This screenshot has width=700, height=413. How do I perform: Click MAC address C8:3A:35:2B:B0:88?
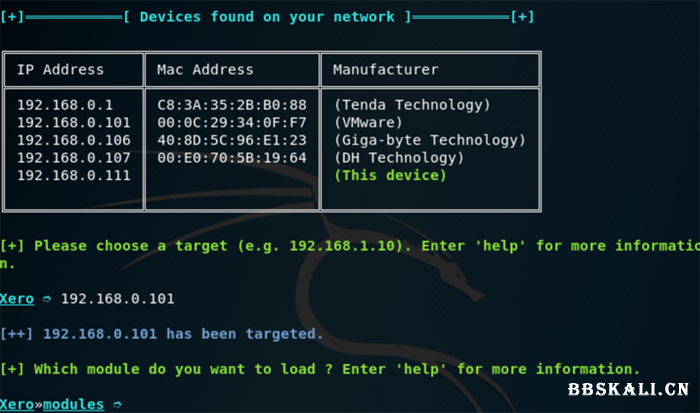click(x=232, y=105)
